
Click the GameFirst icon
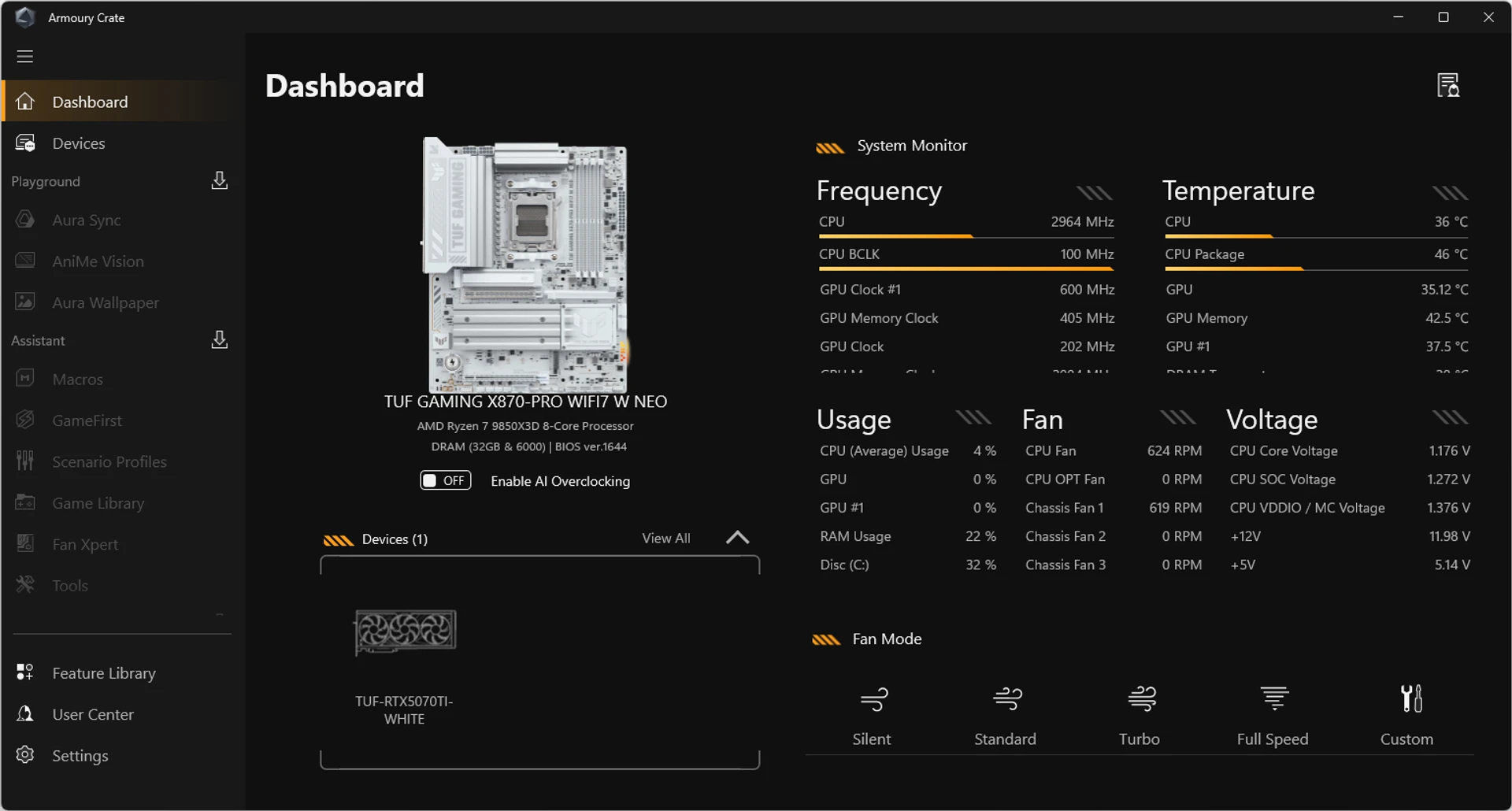click(25, 420)
